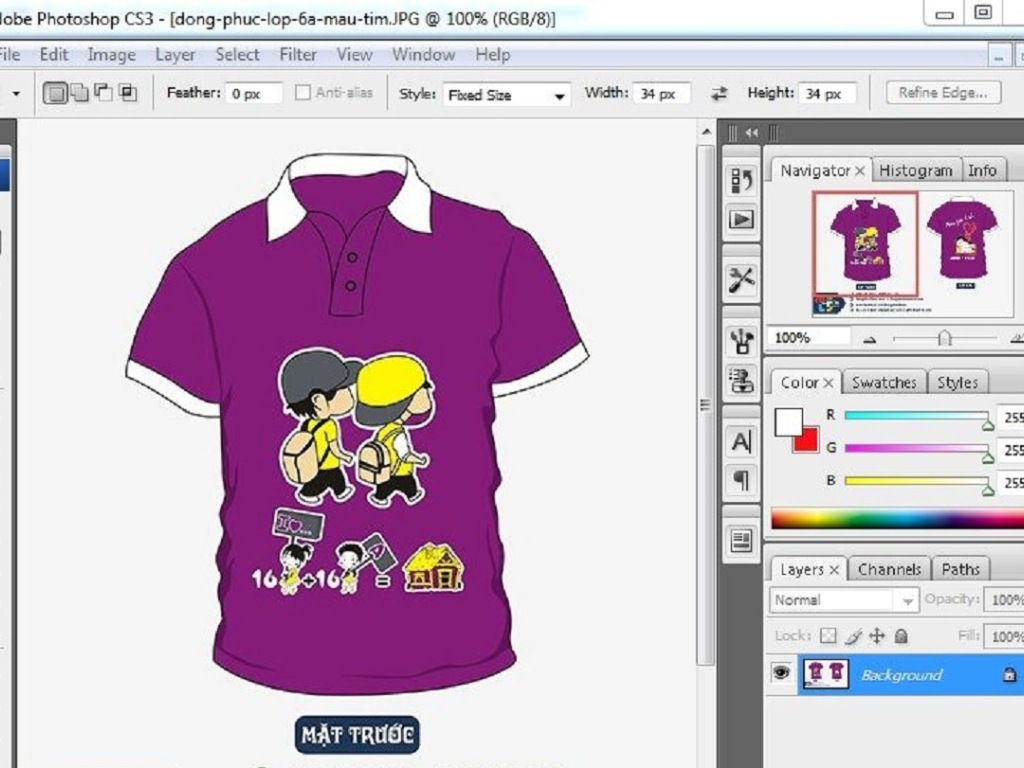This screenshot has height=768, width=1024.
Task: Open the Actions panel play icon
Action: coord(741,219)
